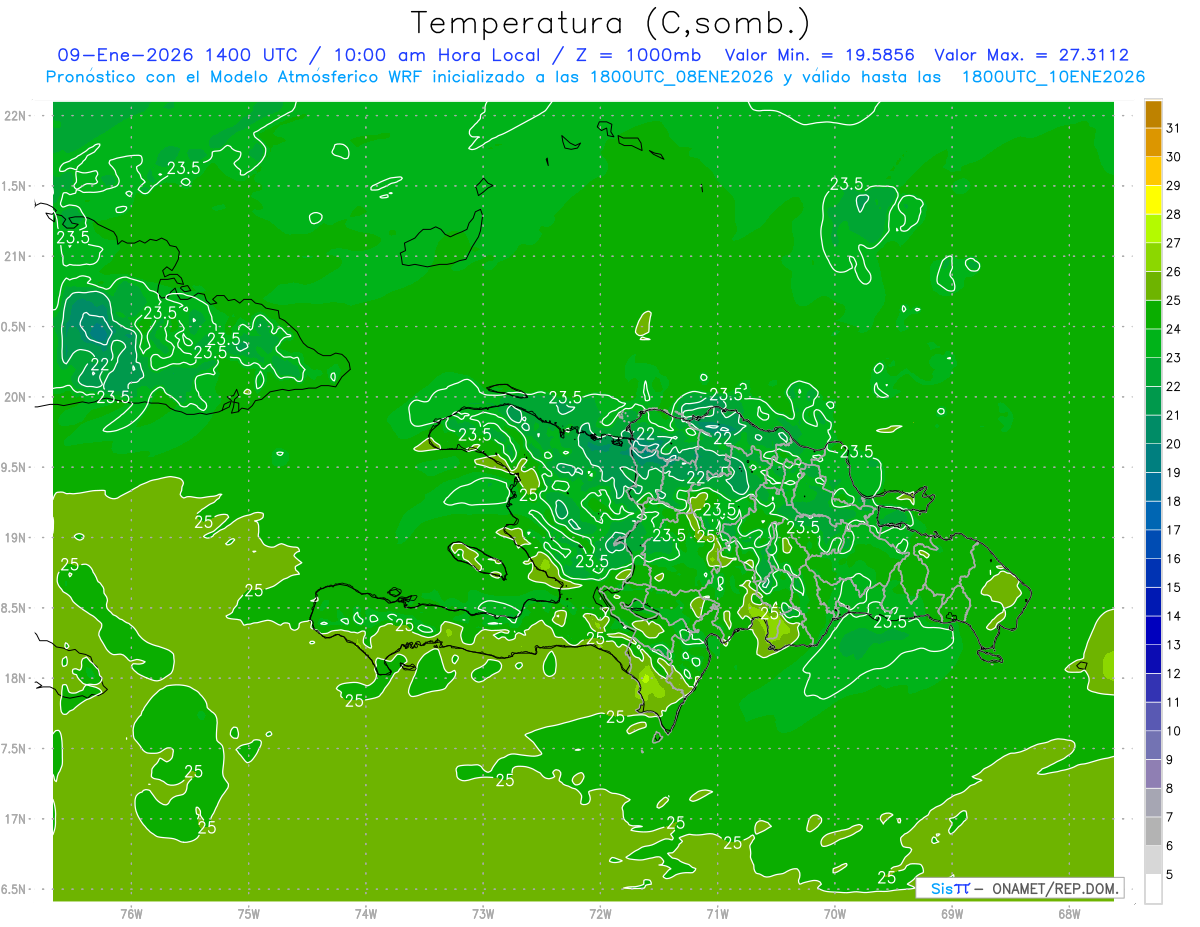This screenshot has height=927, width=1200.
Task: Click the brown legend swatch above 31
Action: pos(1153,114)
